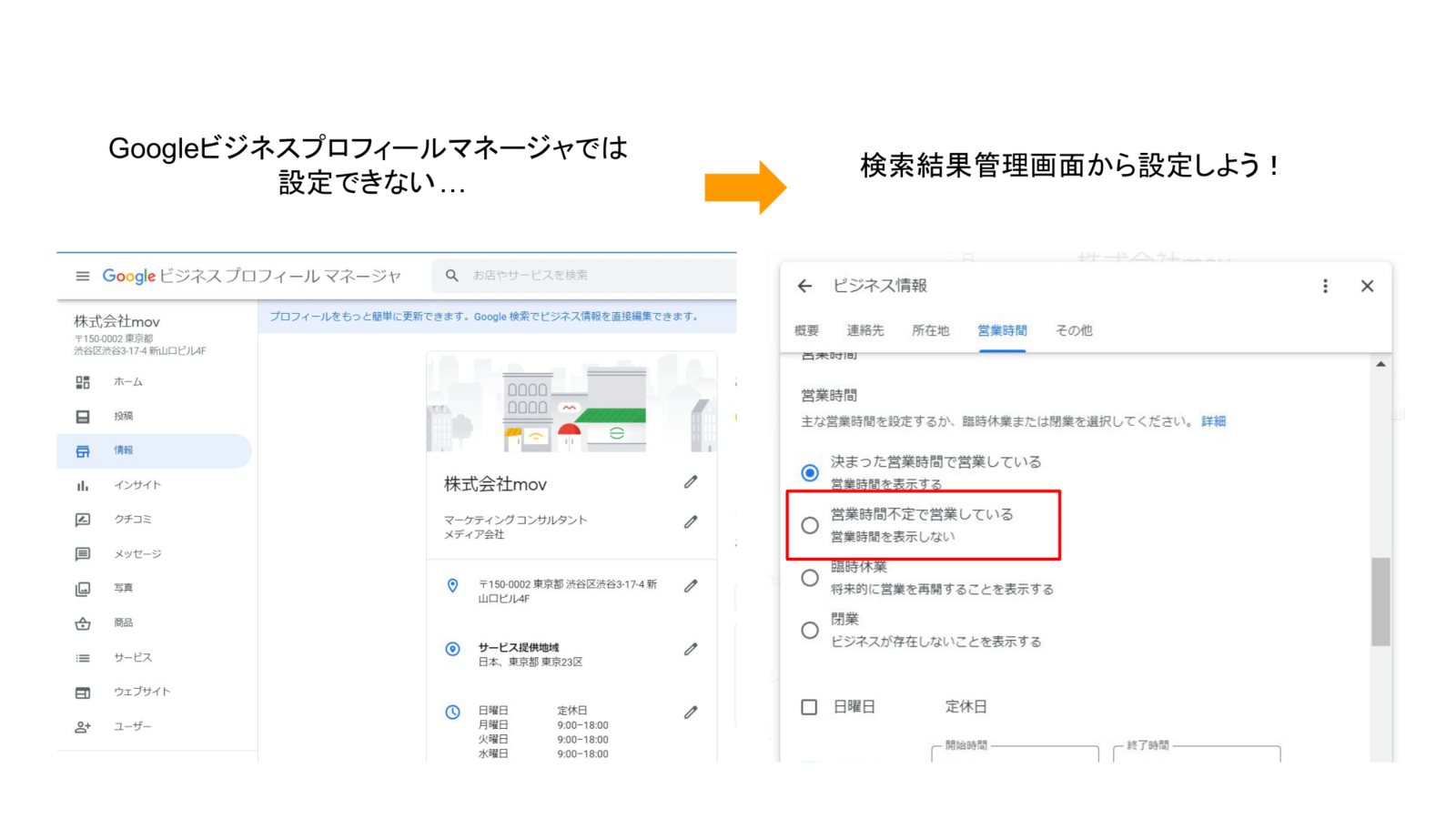
Task: Click the 株式会社mov name in the sidebar
Action: click(x=117, y=321)
